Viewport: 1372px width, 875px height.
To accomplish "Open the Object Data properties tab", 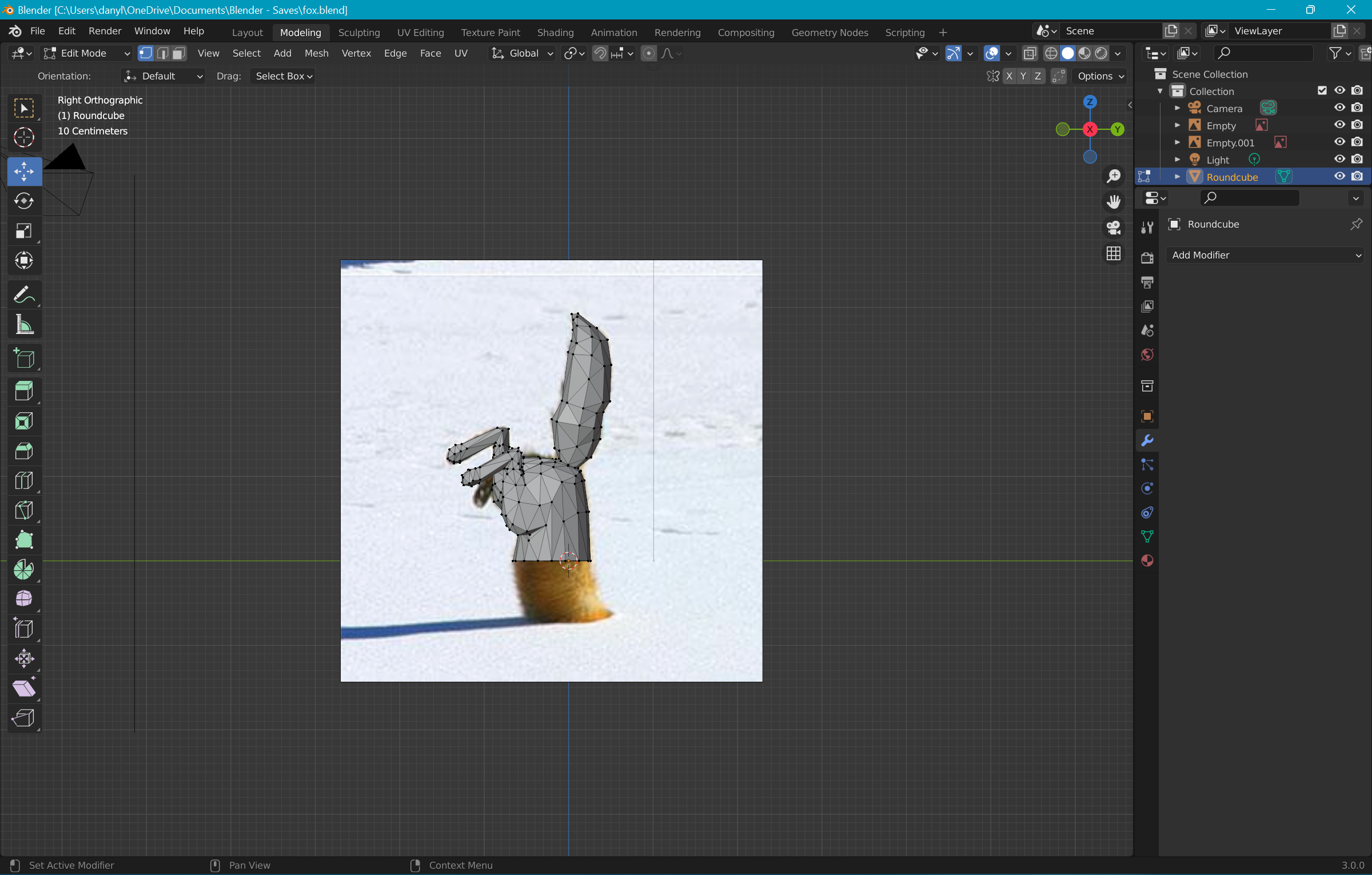I will (1147, 536).
